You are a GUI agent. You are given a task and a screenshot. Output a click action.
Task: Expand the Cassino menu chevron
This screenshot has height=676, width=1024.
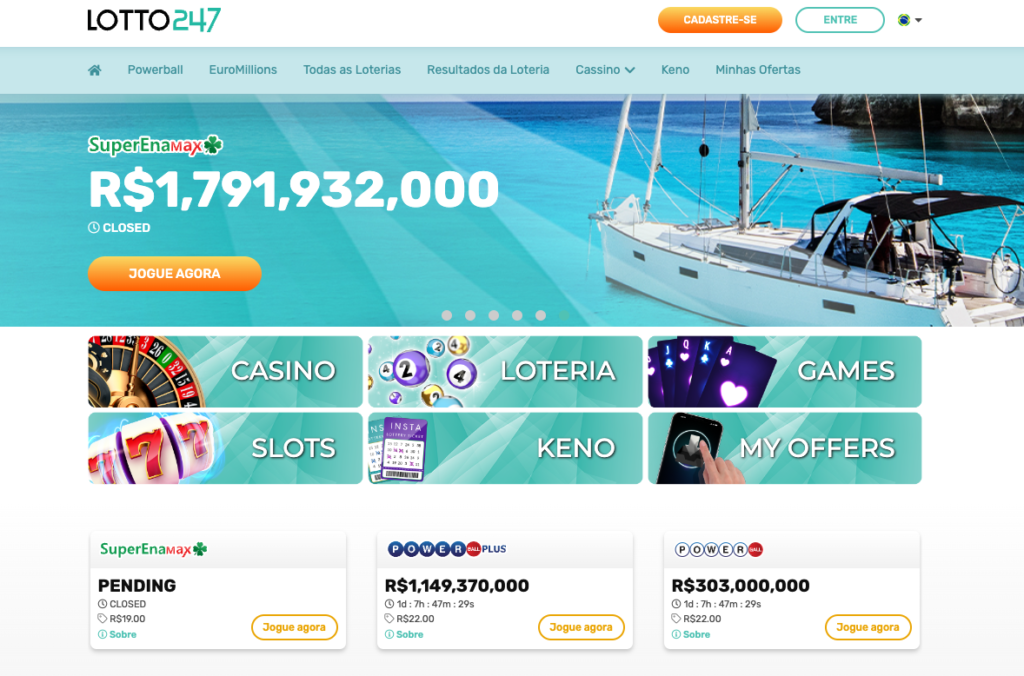tap(630, 70)
